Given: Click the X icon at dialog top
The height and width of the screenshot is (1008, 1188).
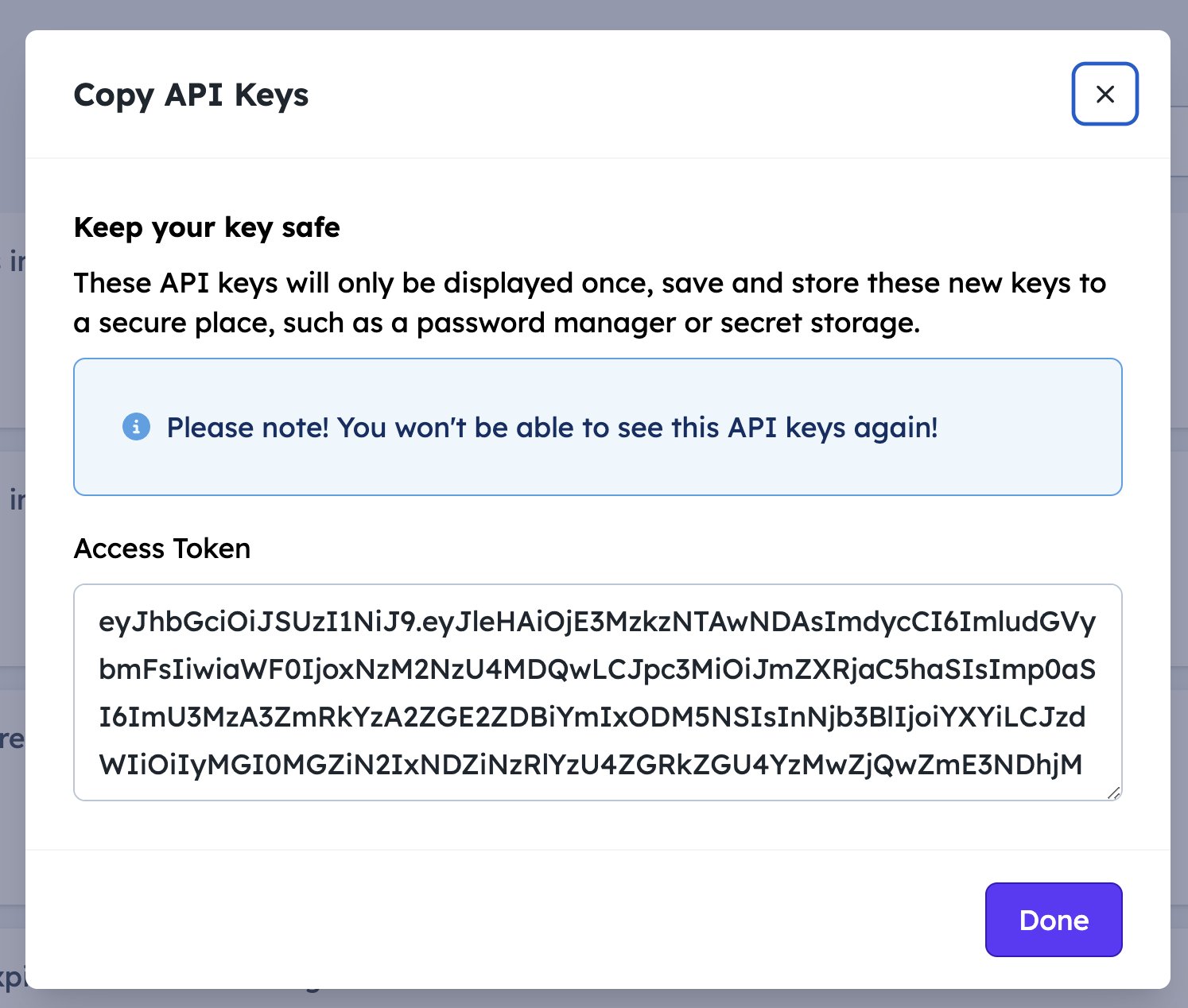Looking at the screenshot, I should coord(1105,94).
